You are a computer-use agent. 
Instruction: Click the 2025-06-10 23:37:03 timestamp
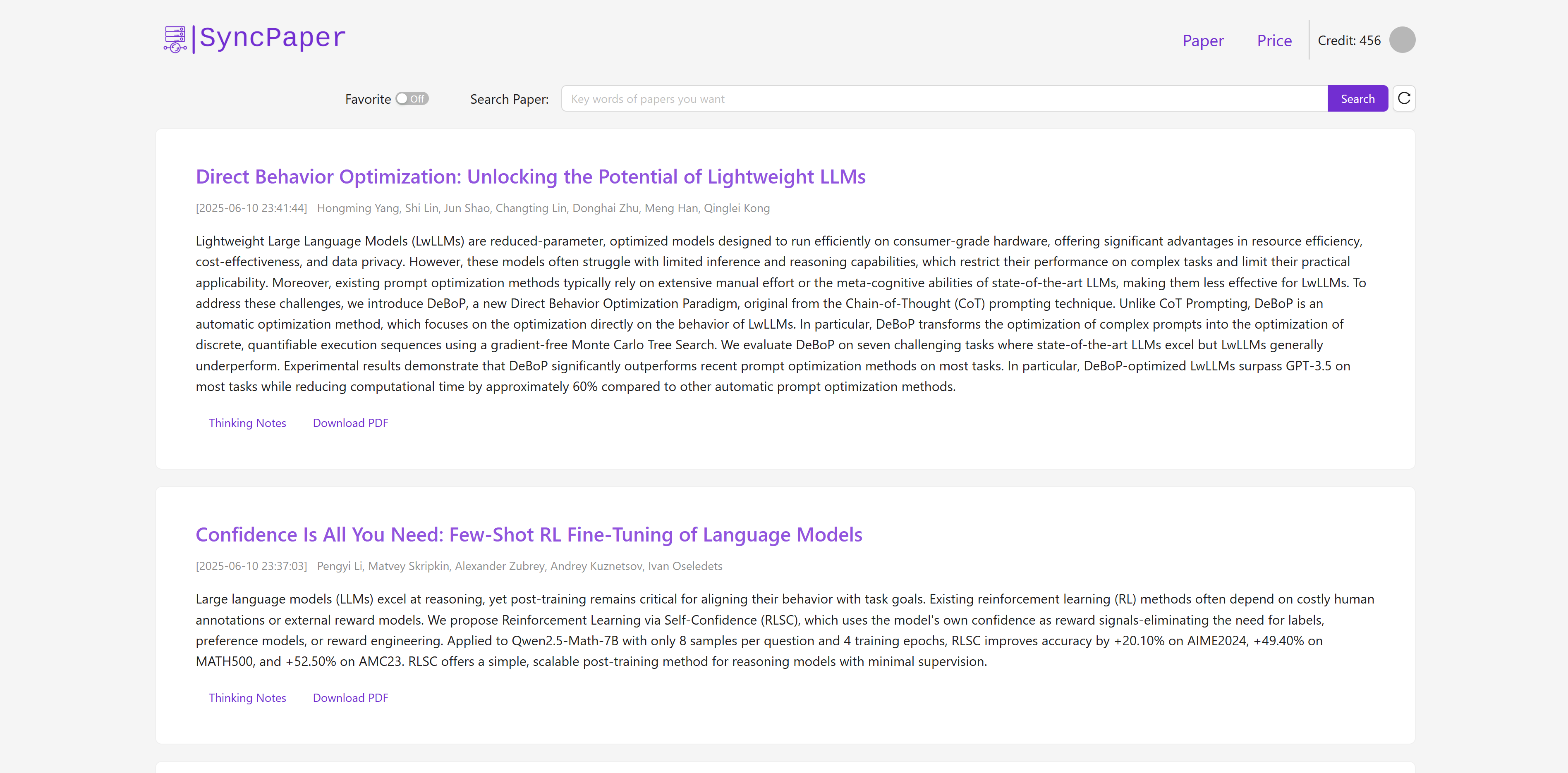[x=251, y=566]
